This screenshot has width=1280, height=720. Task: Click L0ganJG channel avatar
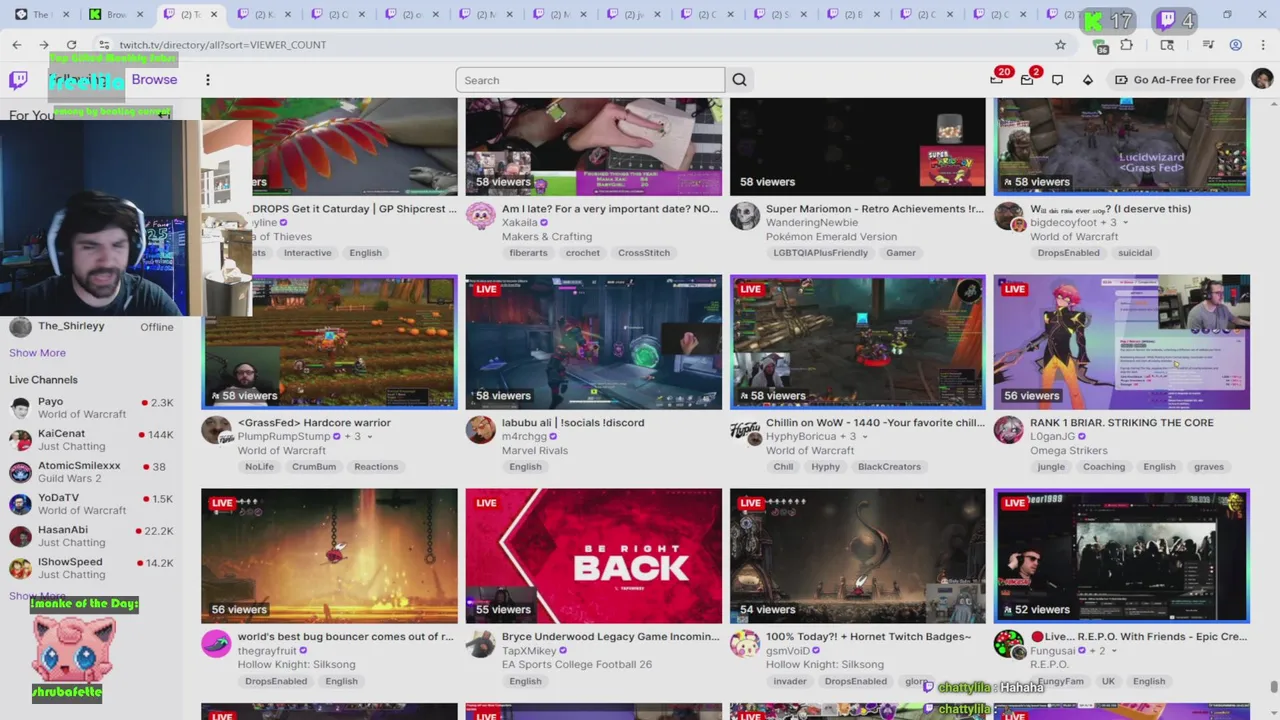[x=1008, y=430]
